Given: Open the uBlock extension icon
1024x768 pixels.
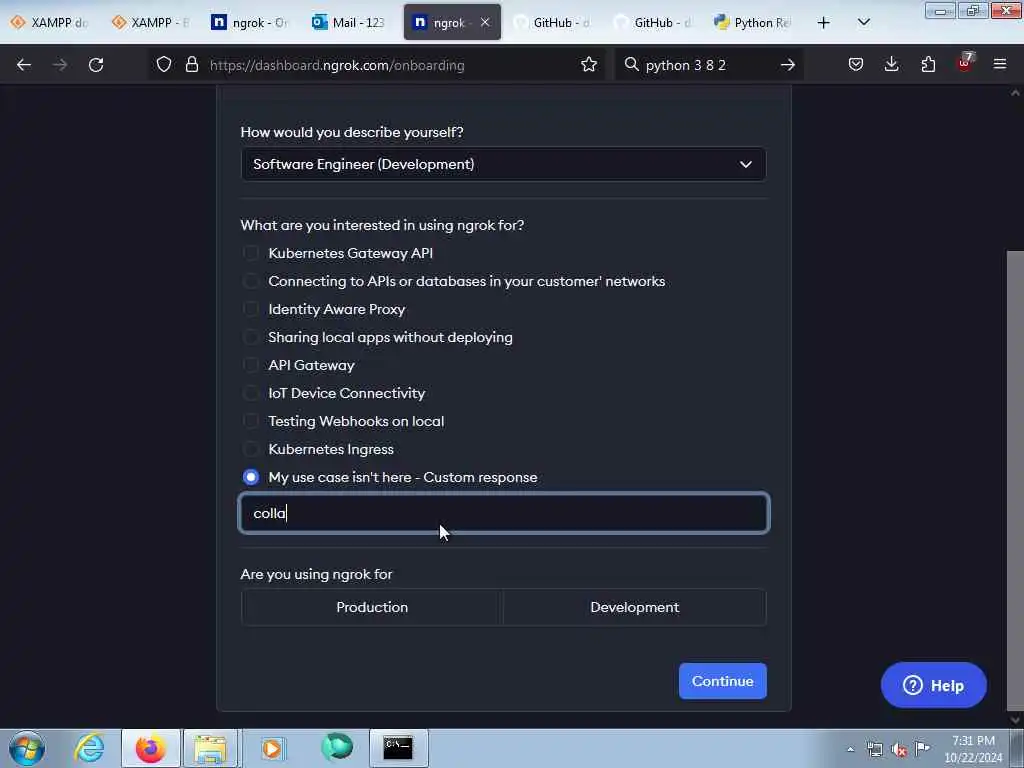Looking at the screenshot, I should click(x=964, y=63).
